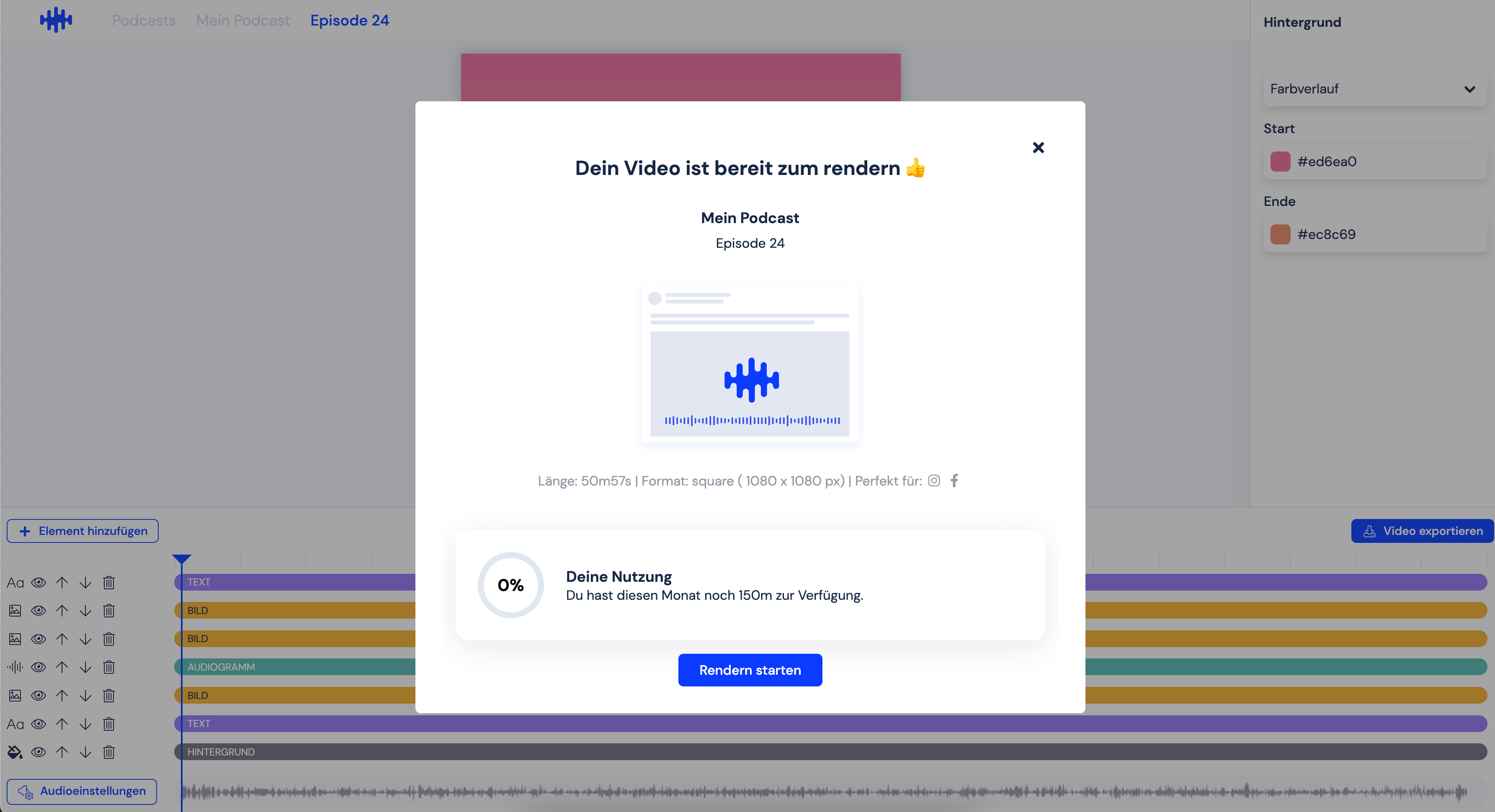Hide the second BILD layer

pos(38,639)
